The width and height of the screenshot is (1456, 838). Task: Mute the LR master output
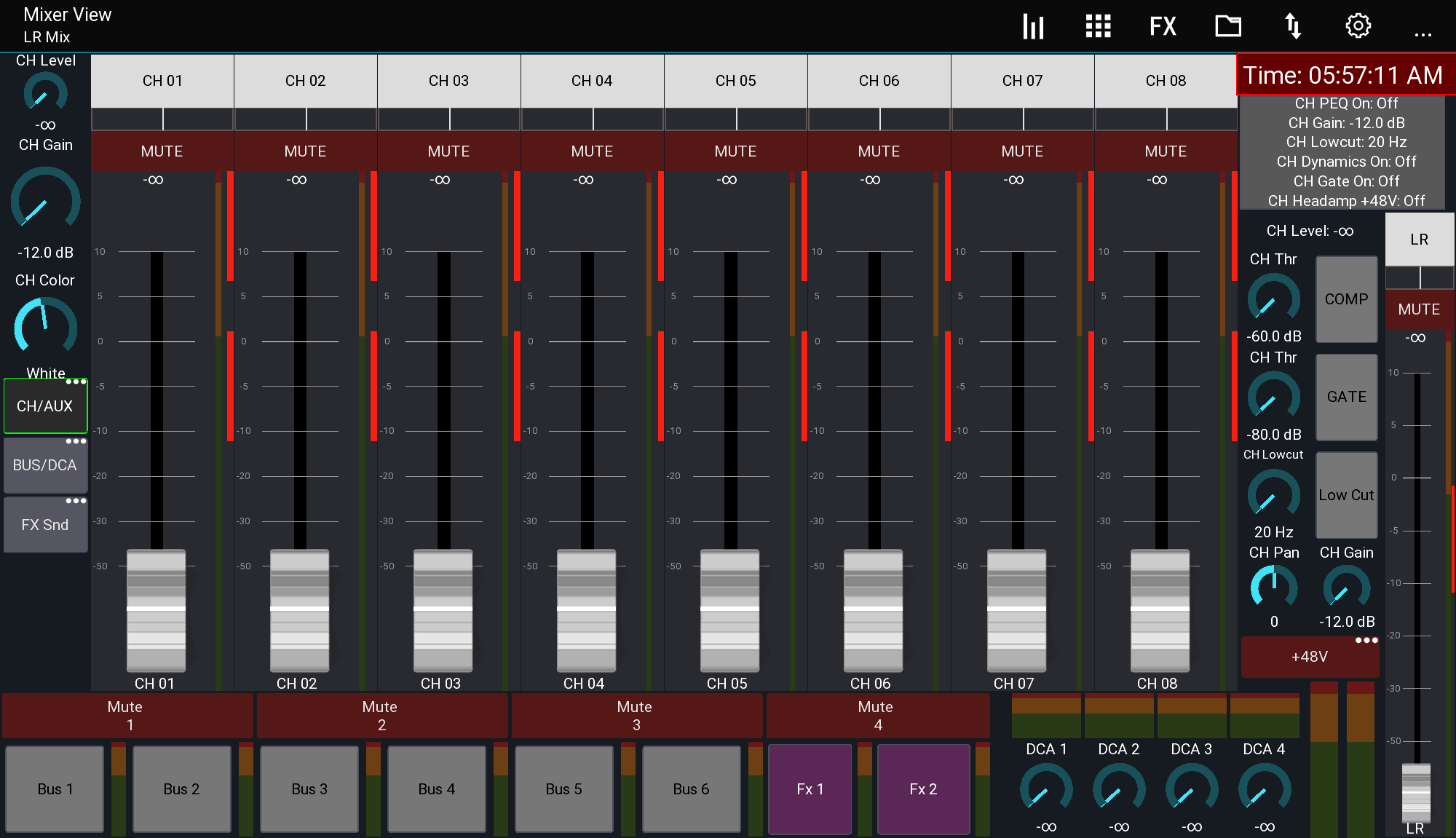[1418, 309]
